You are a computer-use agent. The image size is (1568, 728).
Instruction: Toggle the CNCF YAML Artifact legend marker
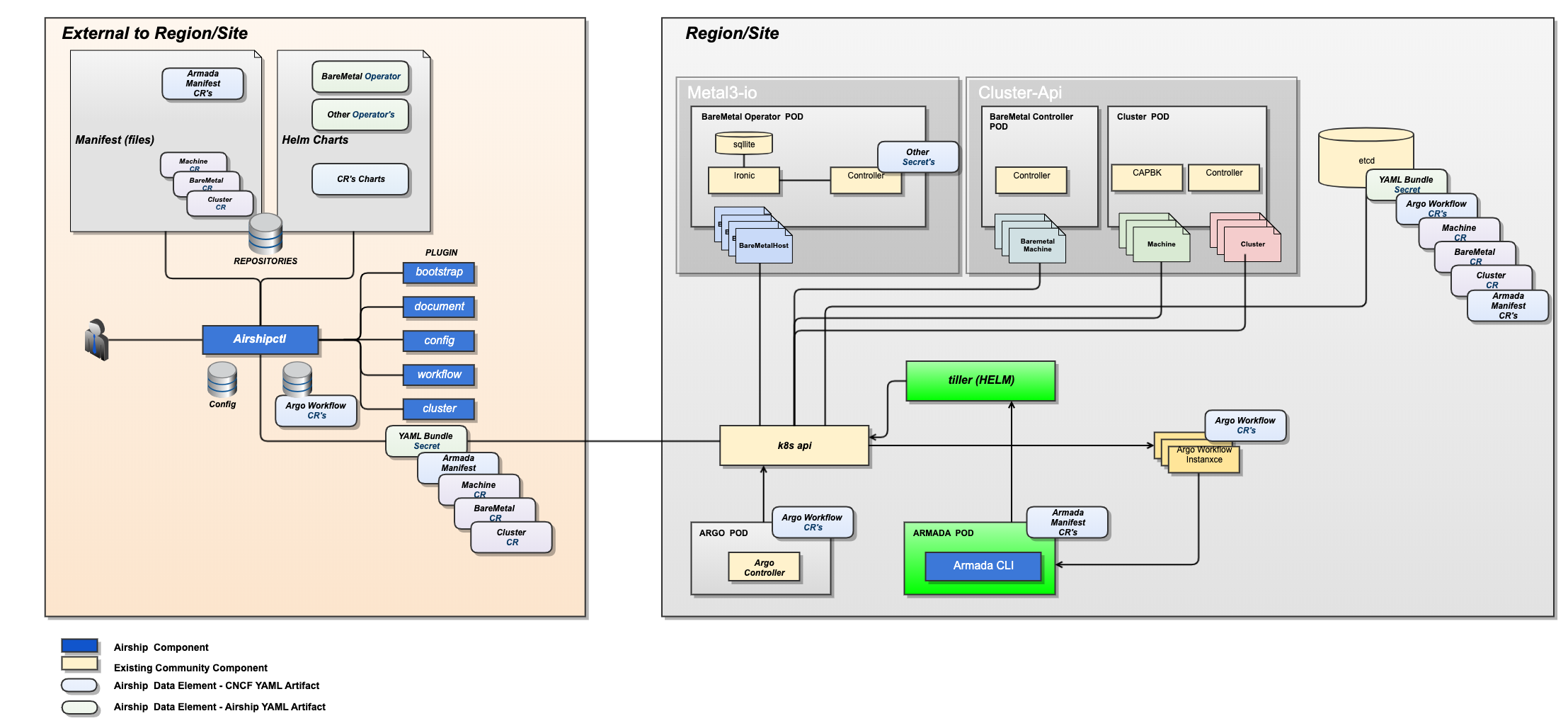(79, 685)
